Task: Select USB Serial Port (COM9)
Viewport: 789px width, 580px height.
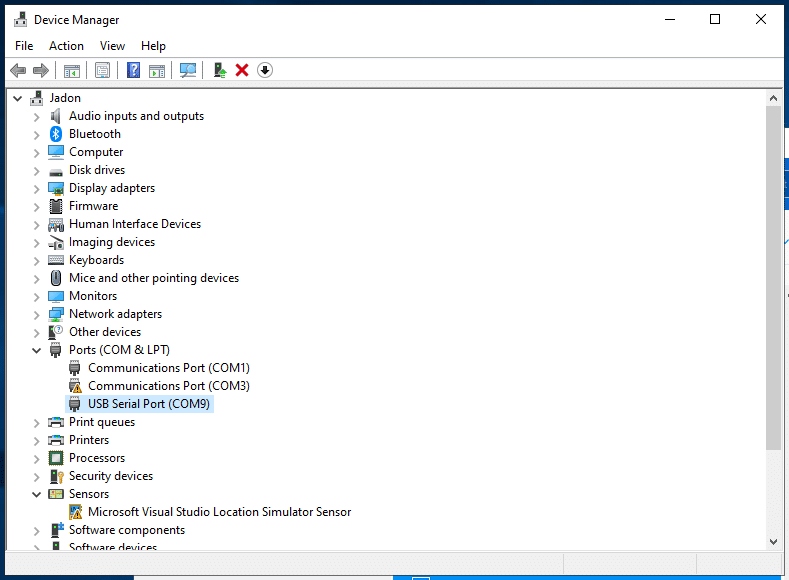Action: pos(149,404)
